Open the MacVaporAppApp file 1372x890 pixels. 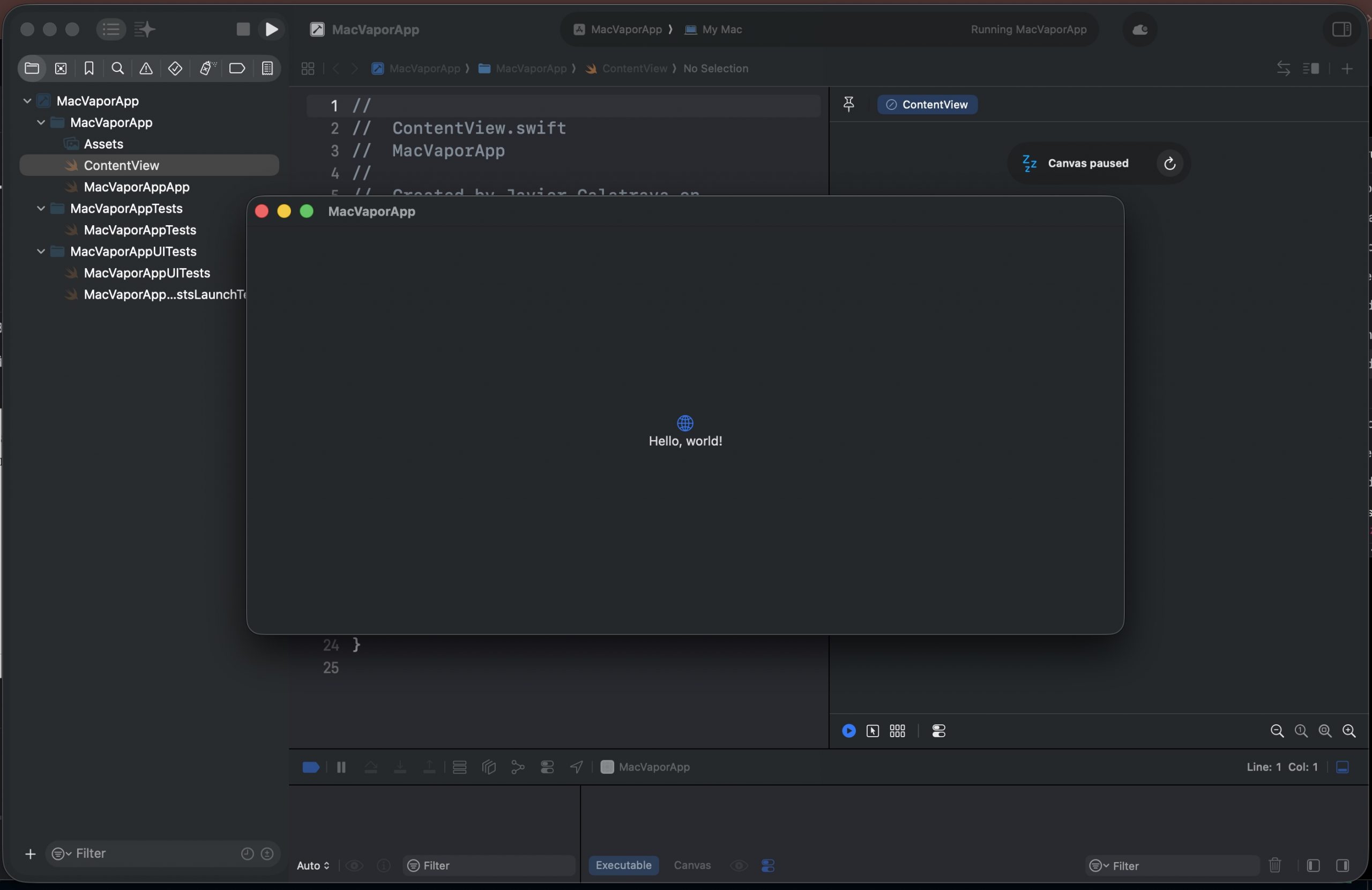tap(137, 187)
